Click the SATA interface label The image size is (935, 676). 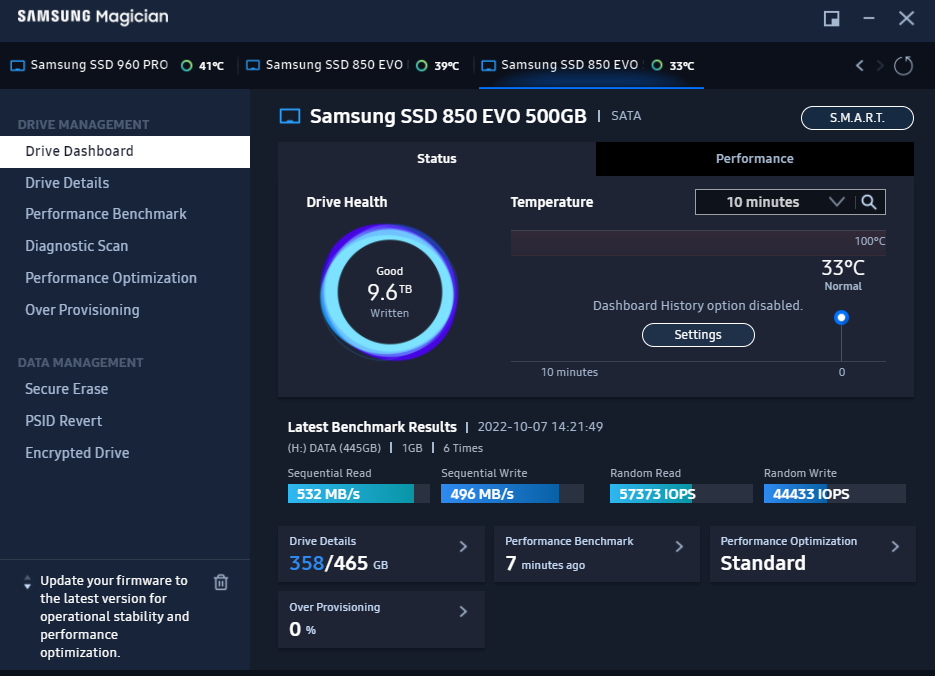coord(626,116)
